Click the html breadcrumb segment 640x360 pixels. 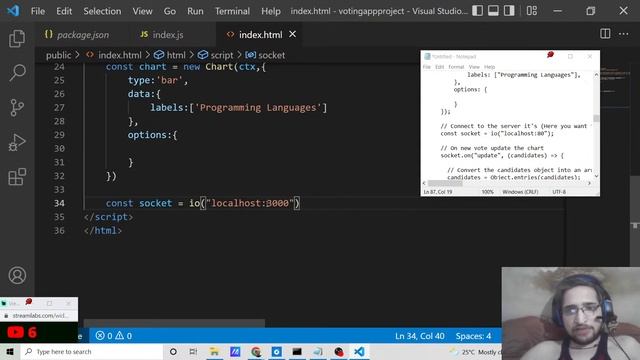coord(170,55)
